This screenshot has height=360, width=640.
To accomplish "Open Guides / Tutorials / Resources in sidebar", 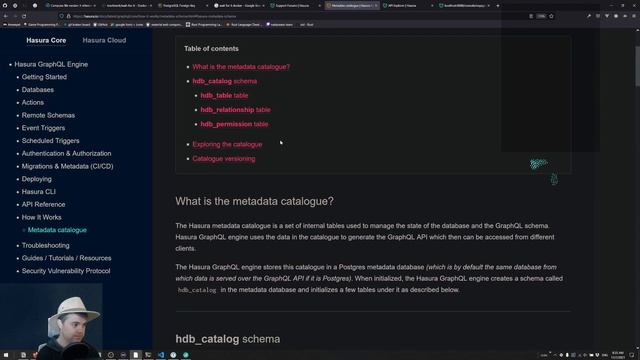I will [67, 258].
